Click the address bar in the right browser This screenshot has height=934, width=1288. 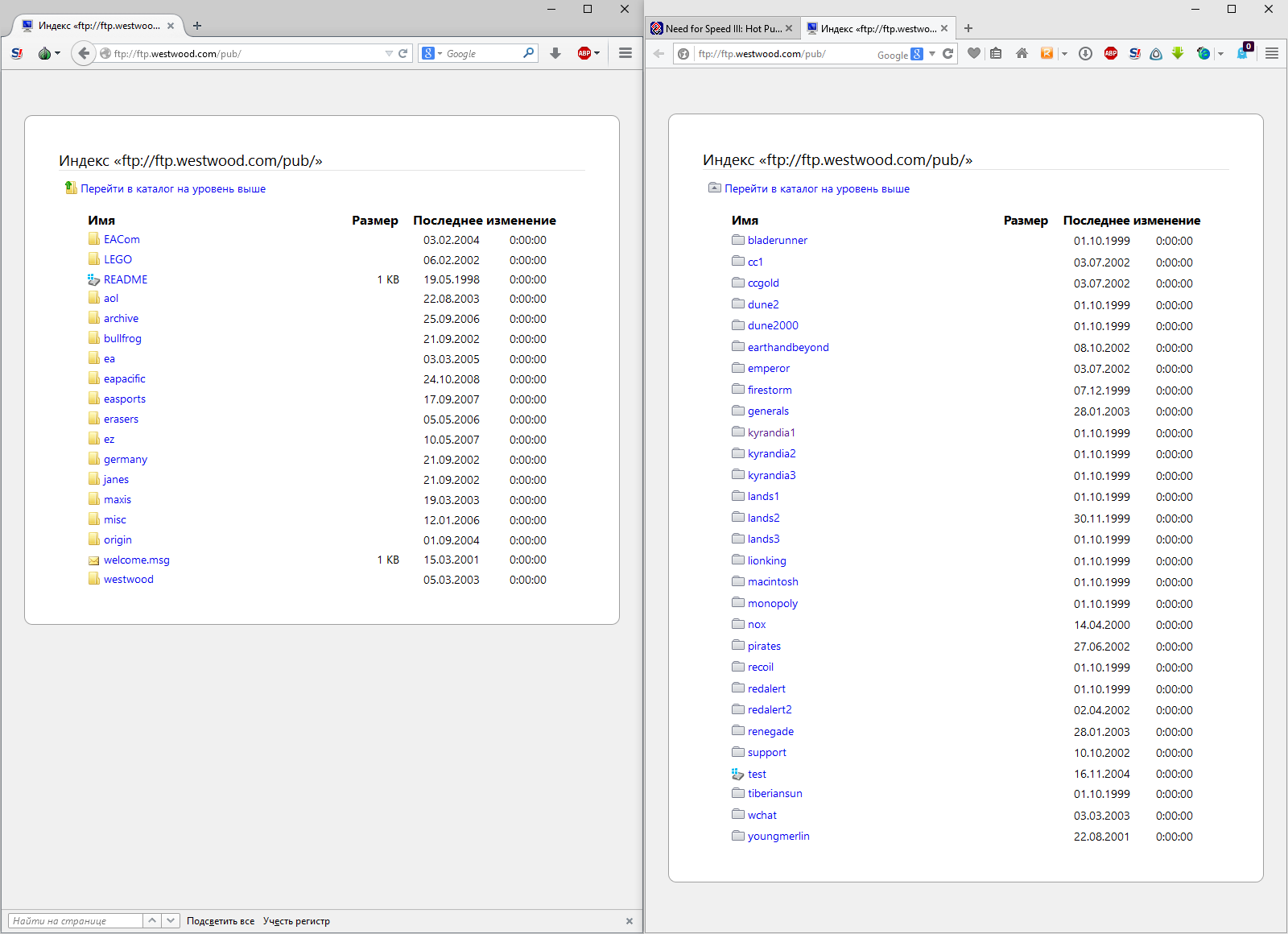[785, 54]
